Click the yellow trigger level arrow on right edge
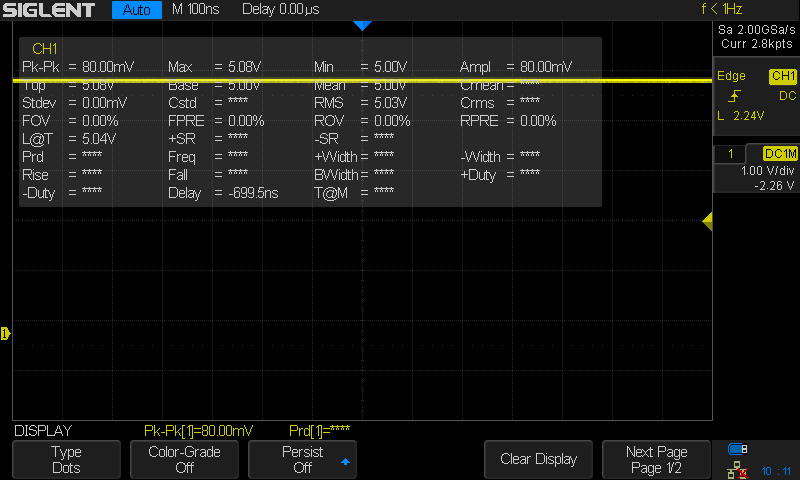This screenshot has height=480, width=800. (707, 222)
